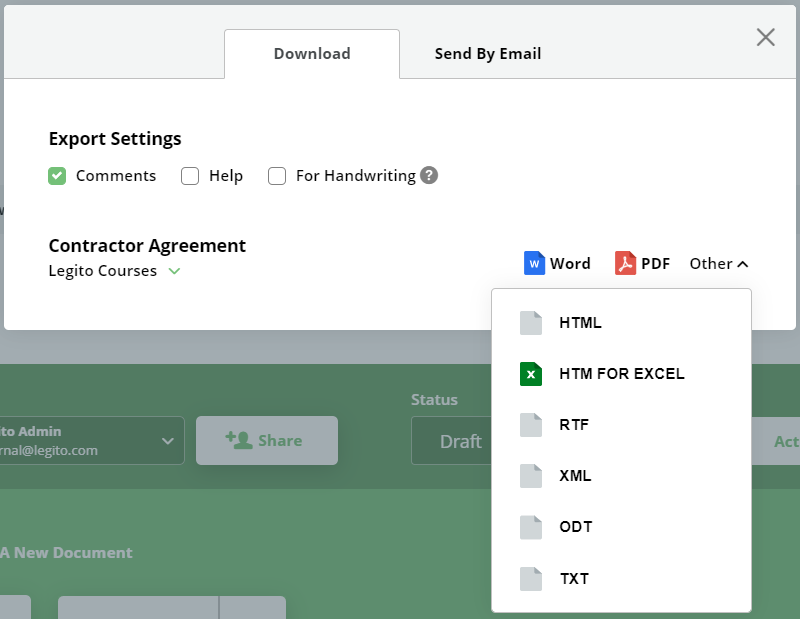The height and width of the screenshot is (619, 800).
Task: Click the Share button in background page
Action: pyautogui.click(x=267, y=440)
